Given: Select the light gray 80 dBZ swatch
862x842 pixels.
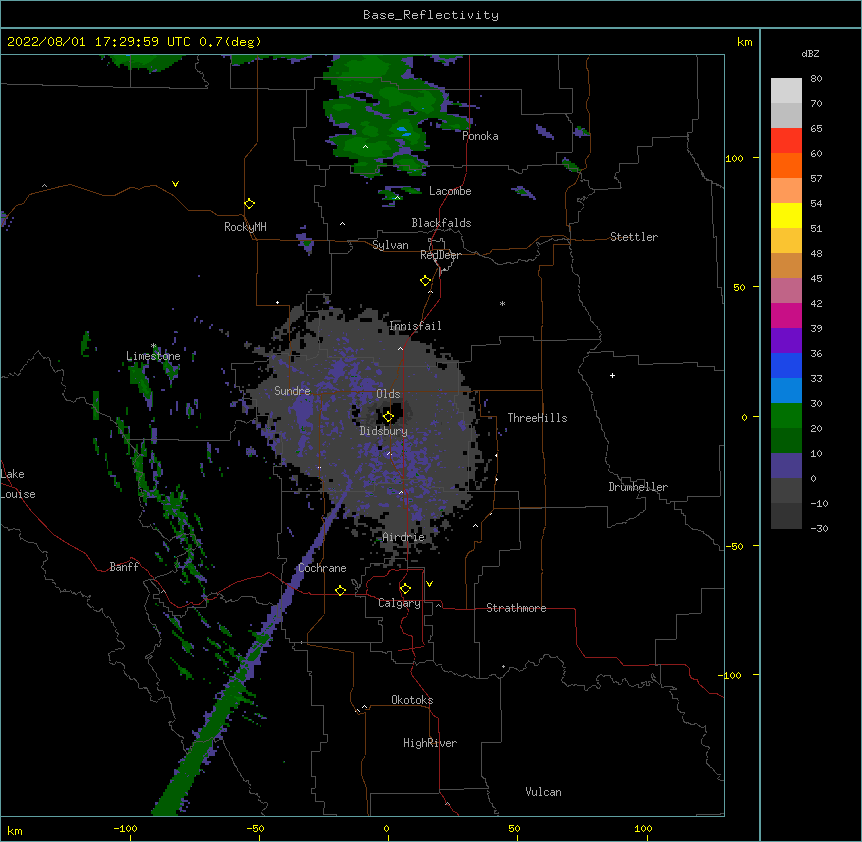Looking at the screenshot, I should click(x=786, y=91).
